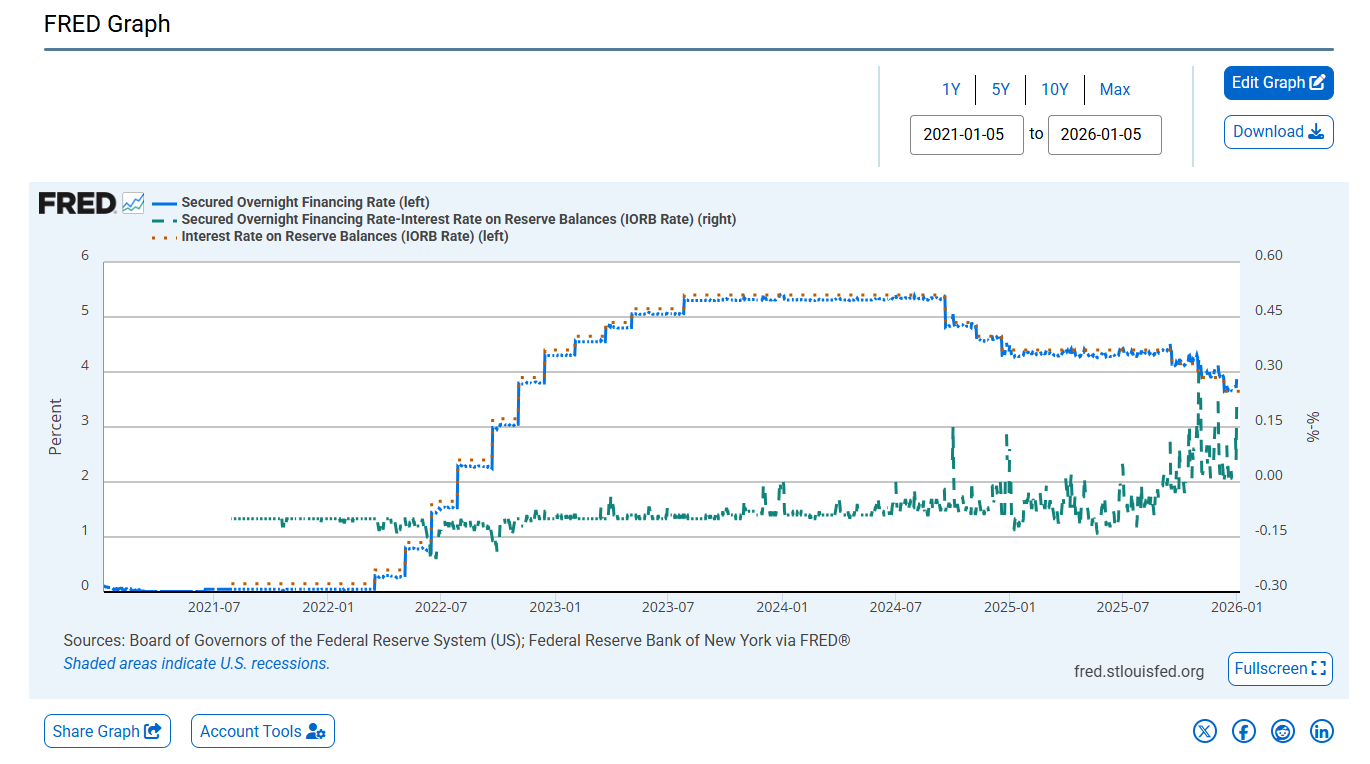This screenshot has height=764, width=1370.
Task: Open Account Tools menu
Action: point(263,731)
